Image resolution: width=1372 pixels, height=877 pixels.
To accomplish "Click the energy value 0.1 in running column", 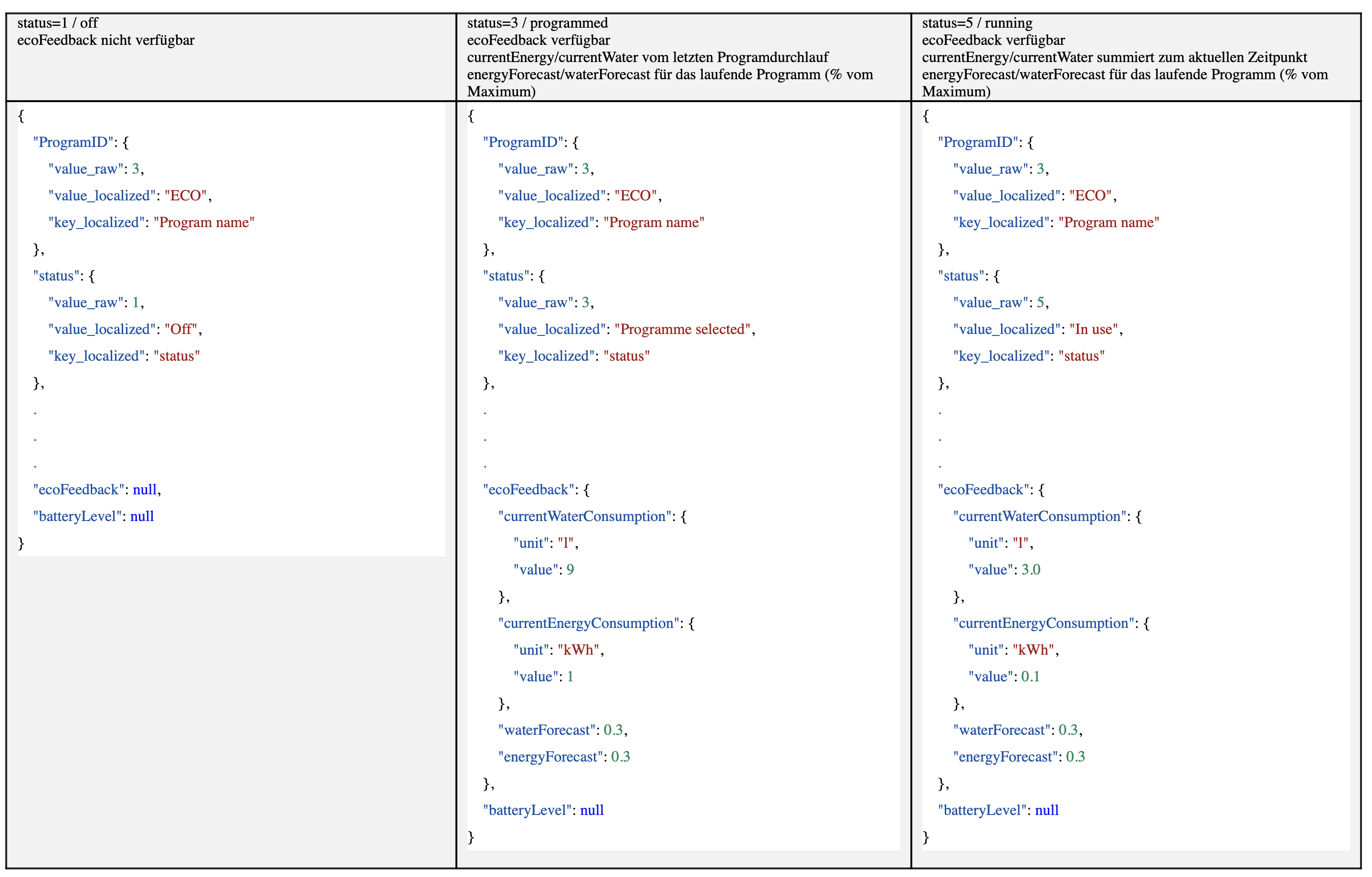I will [x=1031, y=677].
